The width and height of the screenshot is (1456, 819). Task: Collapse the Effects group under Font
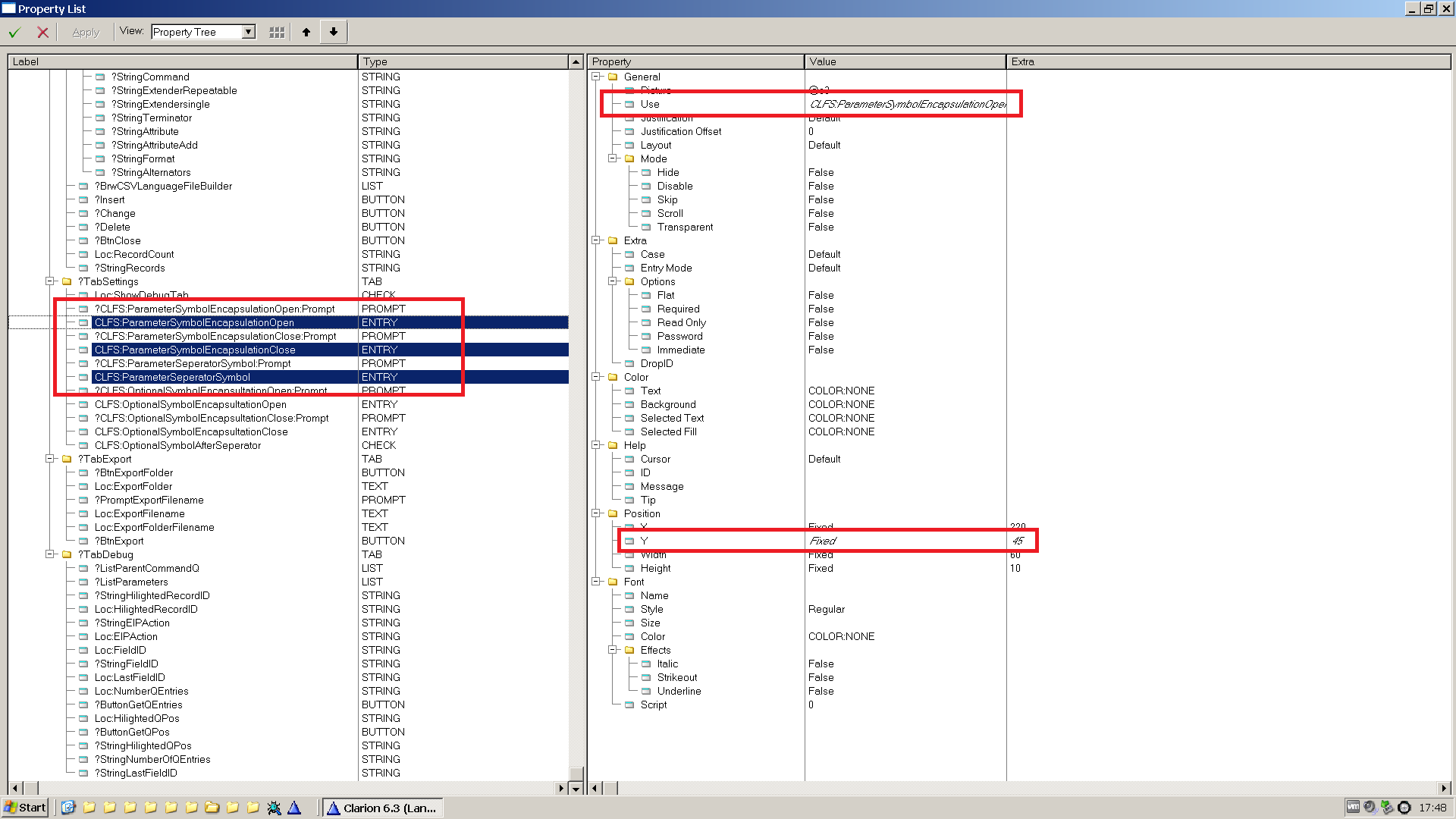click(613, 650)
